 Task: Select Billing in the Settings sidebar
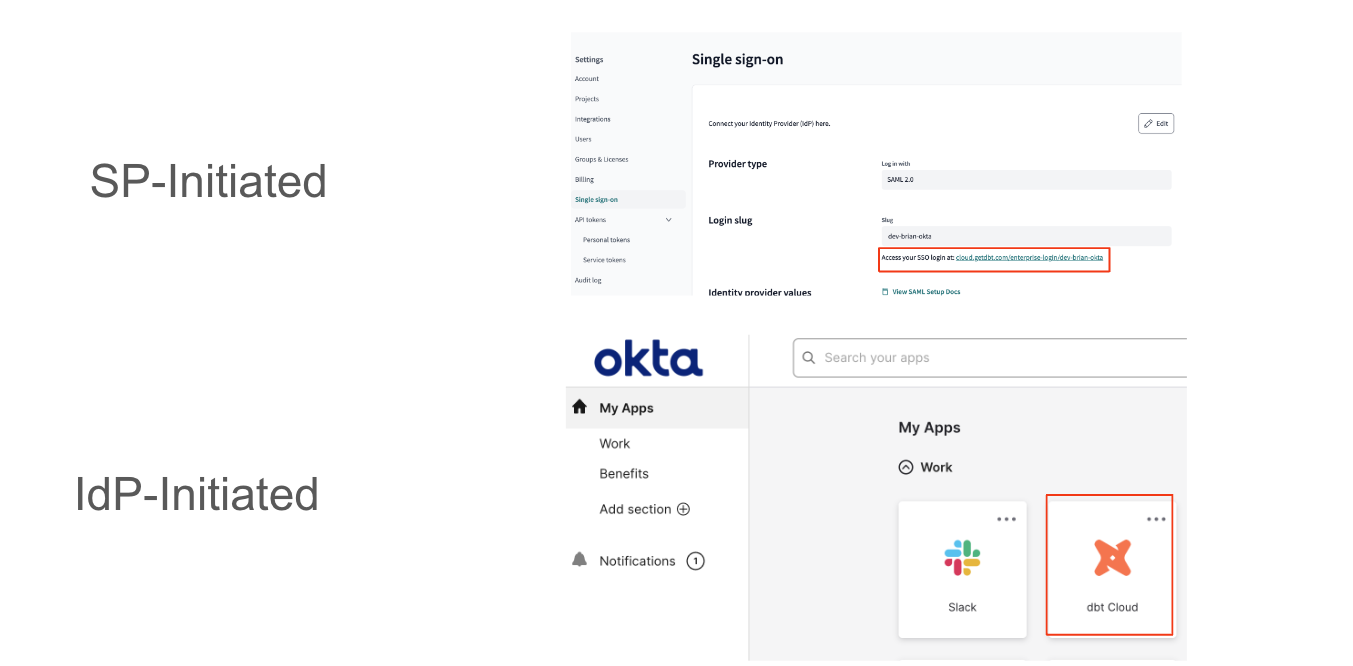click(x=583, y=179)
